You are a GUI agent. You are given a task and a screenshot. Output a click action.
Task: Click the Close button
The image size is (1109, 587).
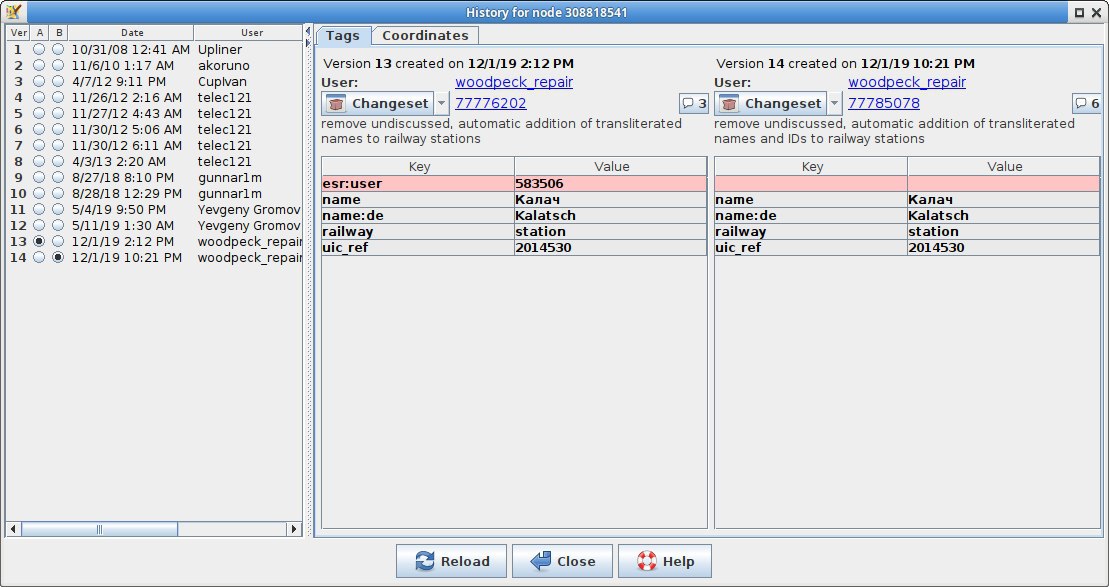[562, 562]
